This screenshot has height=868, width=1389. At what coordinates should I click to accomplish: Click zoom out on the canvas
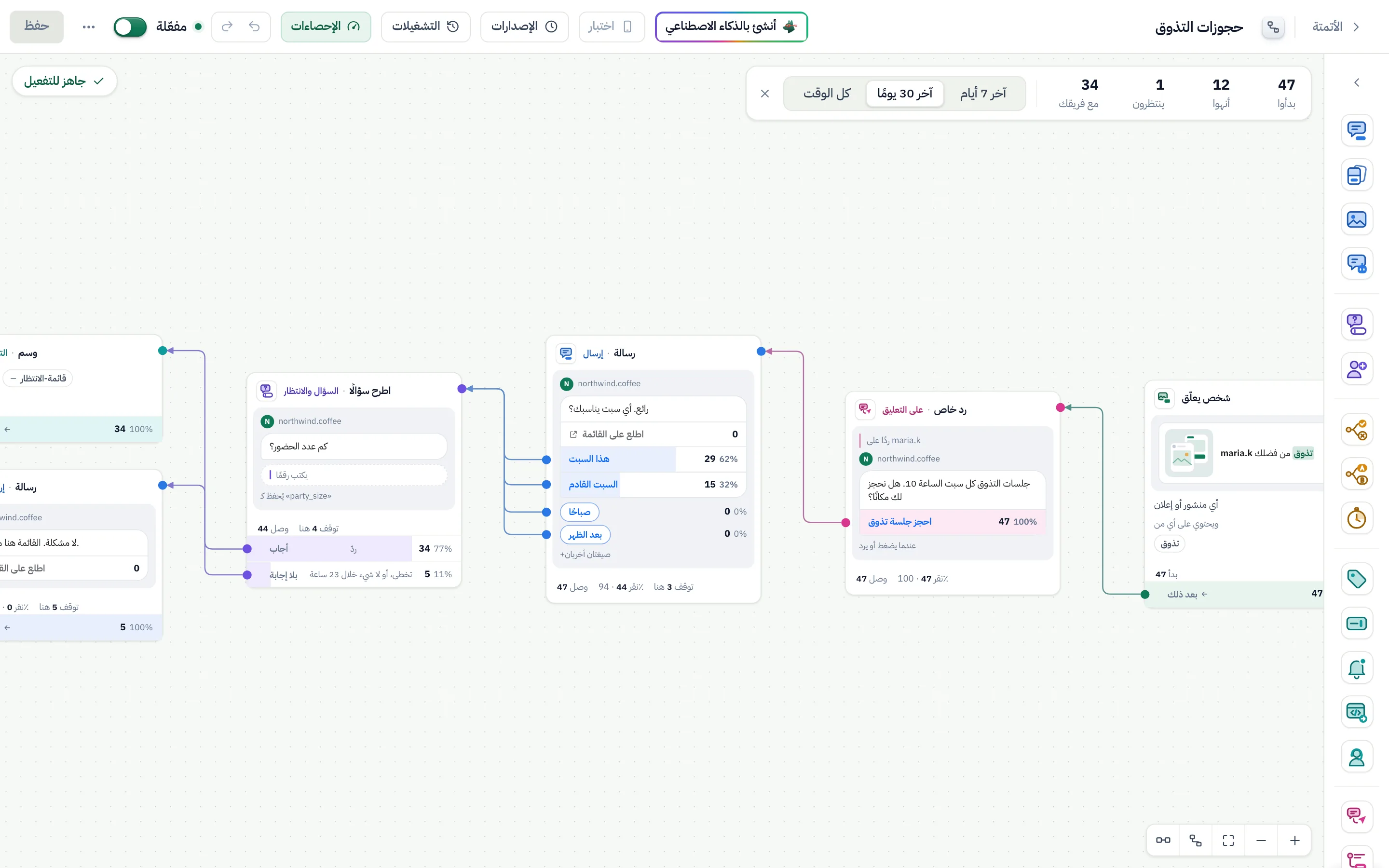pyautogui.click(x=1261, y=841)
